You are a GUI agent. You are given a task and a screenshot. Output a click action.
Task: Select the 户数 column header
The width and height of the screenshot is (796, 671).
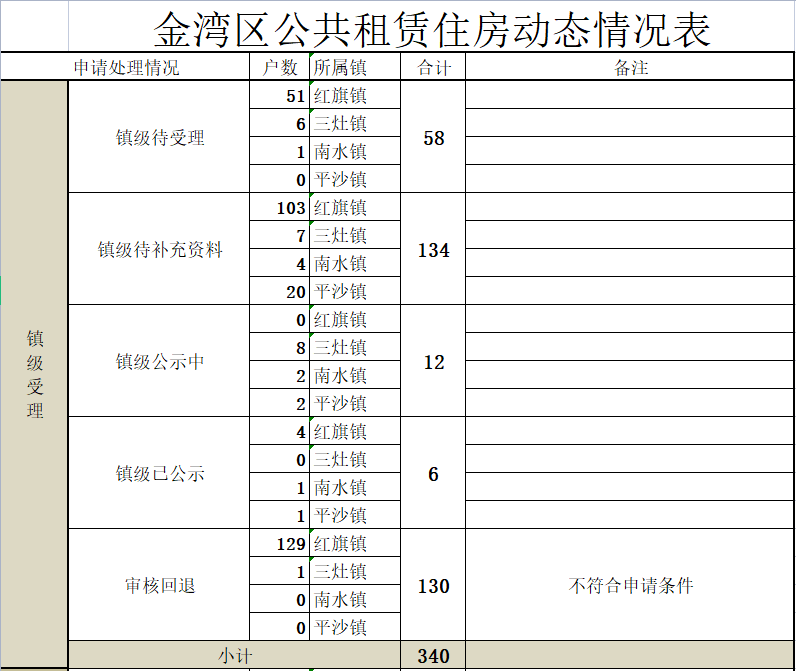coord(279,68)
